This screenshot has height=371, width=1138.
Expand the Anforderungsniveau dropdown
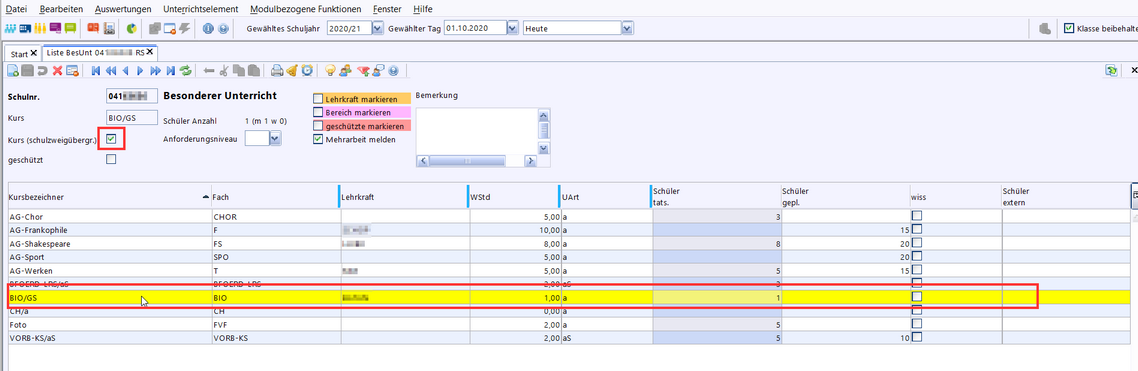[x=275, y=138]
